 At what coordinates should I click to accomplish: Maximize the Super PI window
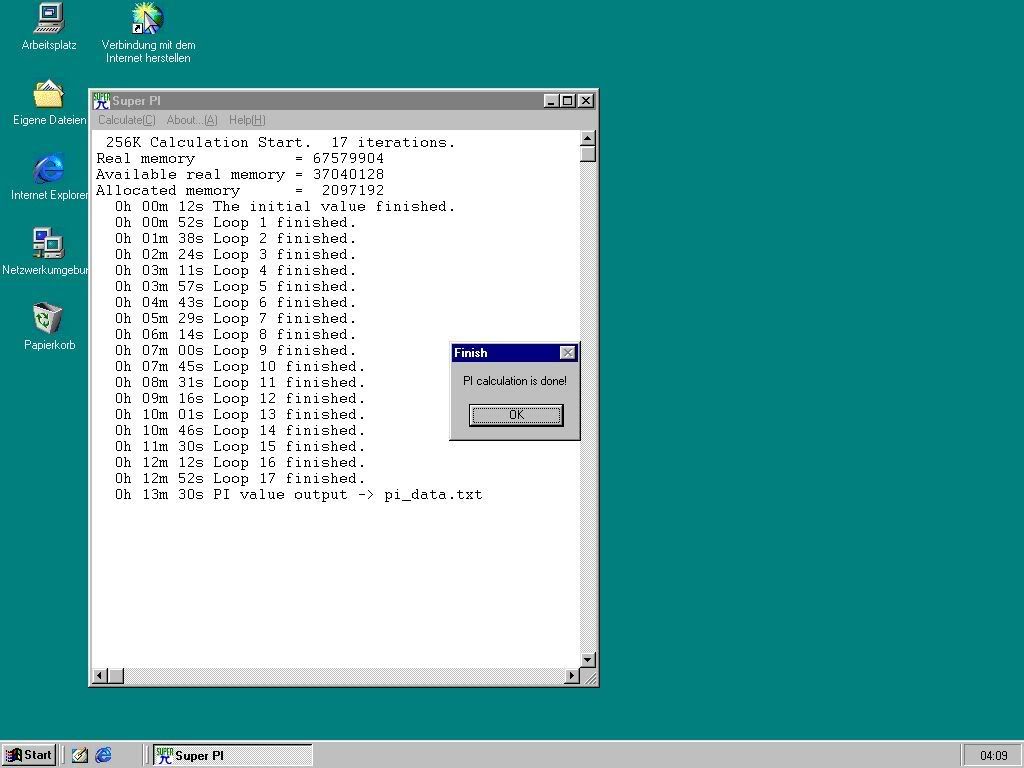[x=567, y=101]
